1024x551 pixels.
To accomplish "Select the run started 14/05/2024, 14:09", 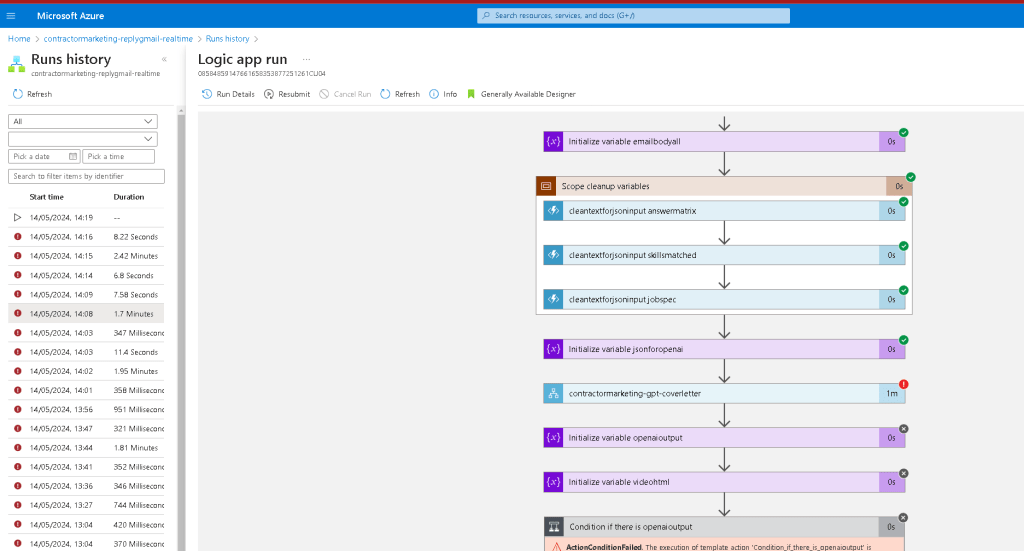I will [86, 294].
